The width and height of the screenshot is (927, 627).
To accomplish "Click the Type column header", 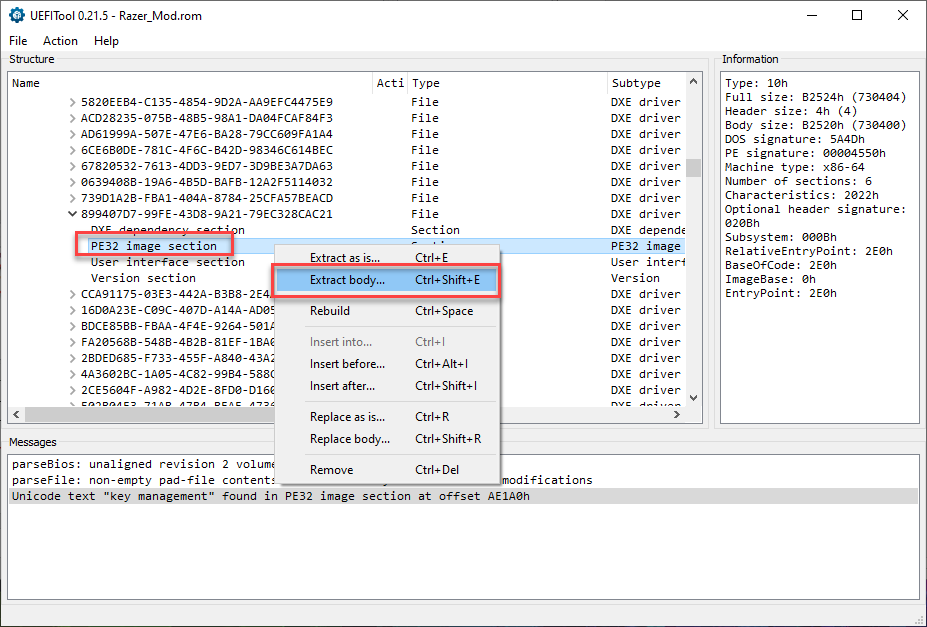I will pos(507,83).
